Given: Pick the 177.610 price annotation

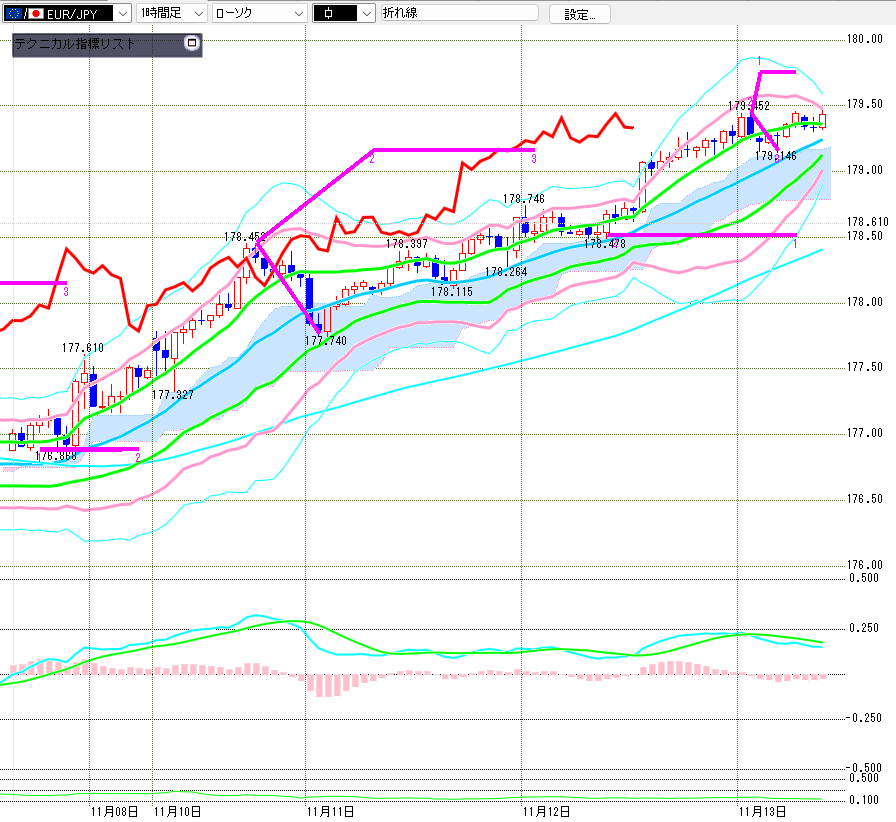Looking at the screenshot, I should coord(83,347).
